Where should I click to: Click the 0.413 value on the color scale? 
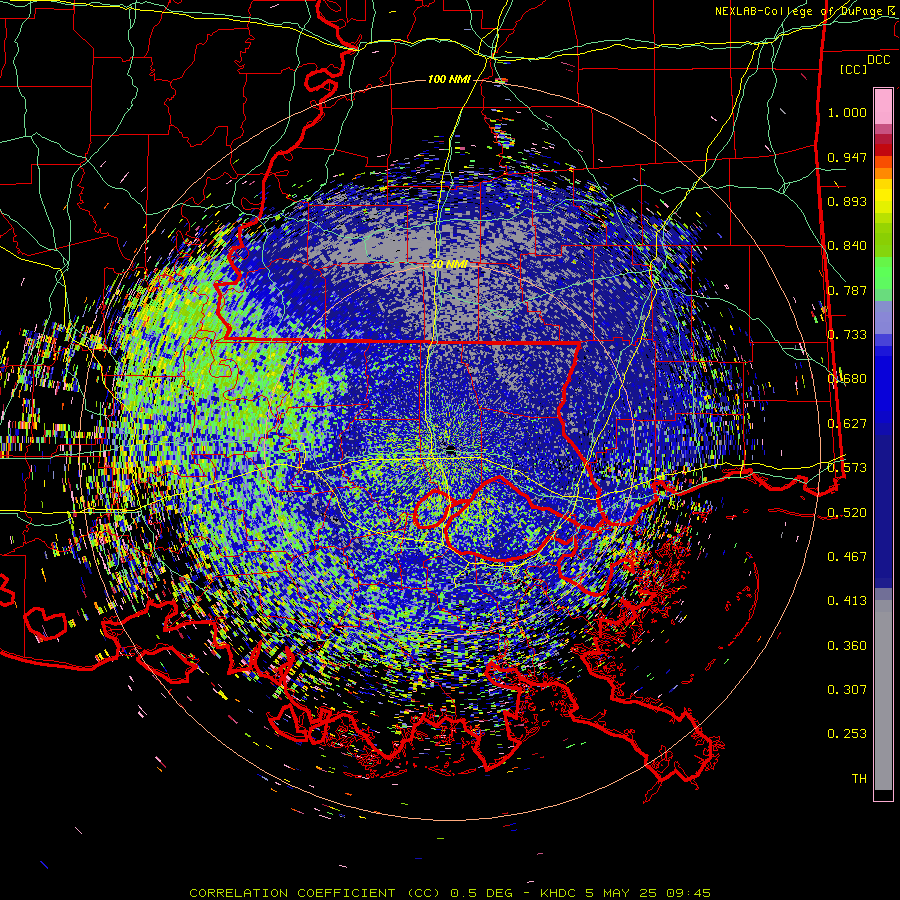pos(847,601)
